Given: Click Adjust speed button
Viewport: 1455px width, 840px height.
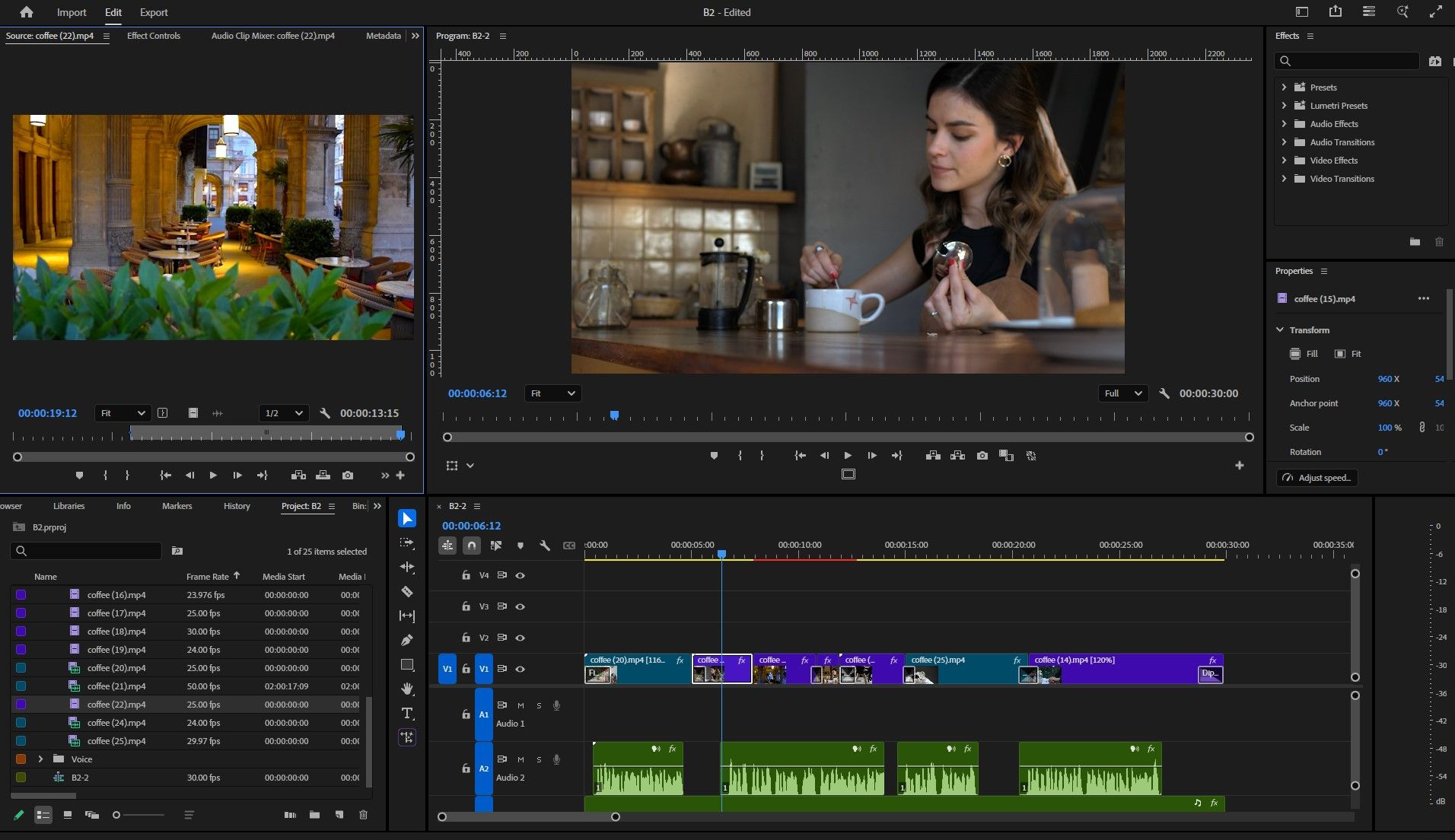Looking at the screenshot, I should (x=1317, y=478).
